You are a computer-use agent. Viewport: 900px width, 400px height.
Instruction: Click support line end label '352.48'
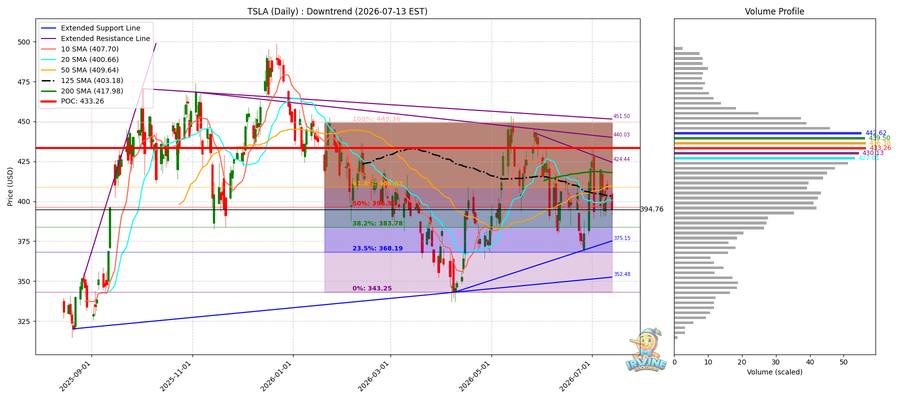tap(622, 274)
